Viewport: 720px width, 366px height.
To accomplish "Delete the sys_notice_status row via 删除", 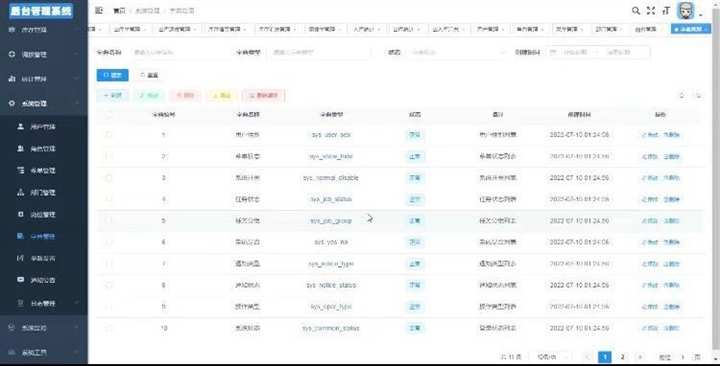I will click(x=671, y=285).
